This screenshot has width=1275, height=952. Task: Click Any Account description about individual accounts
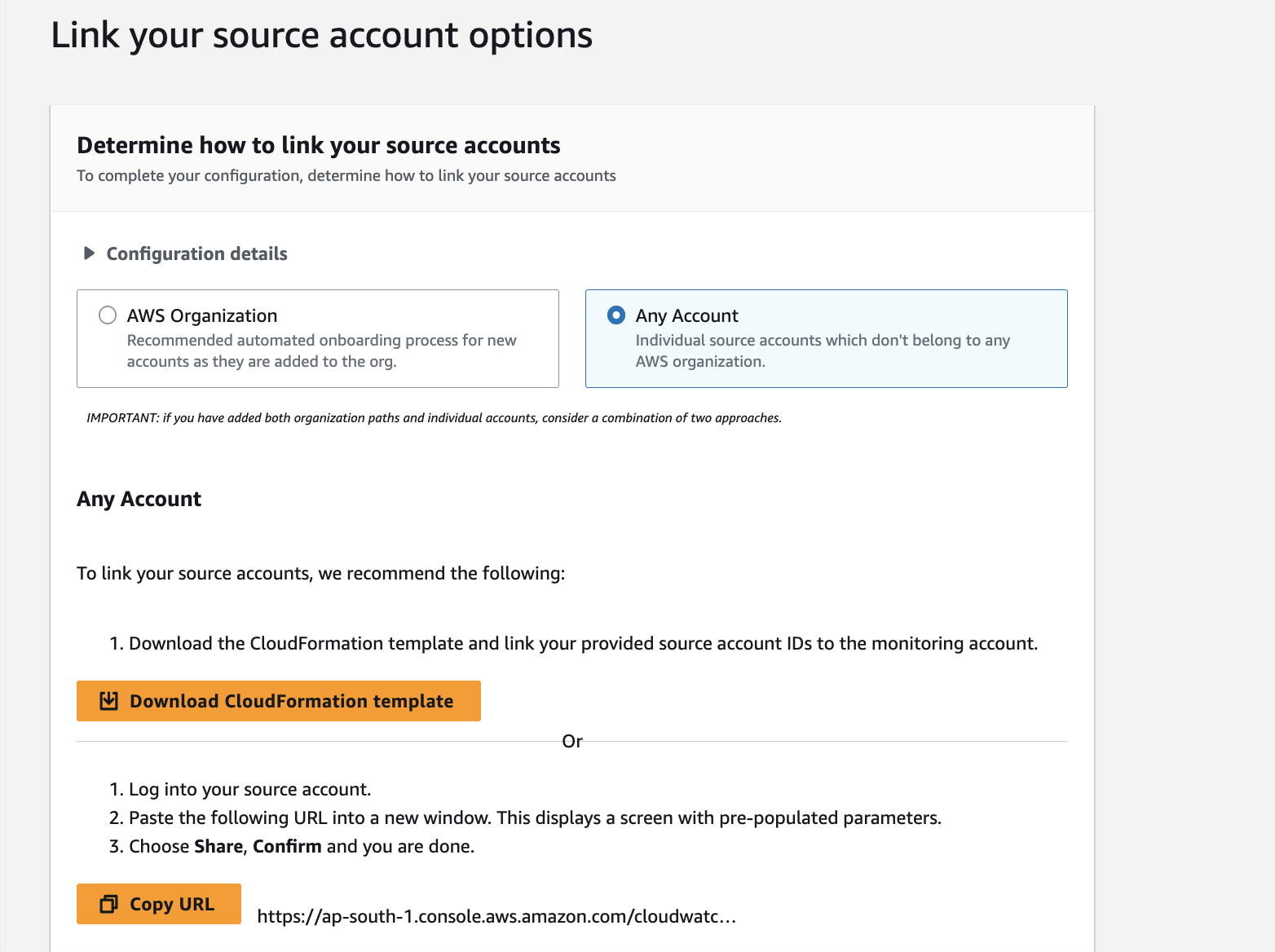pos(823,350)
